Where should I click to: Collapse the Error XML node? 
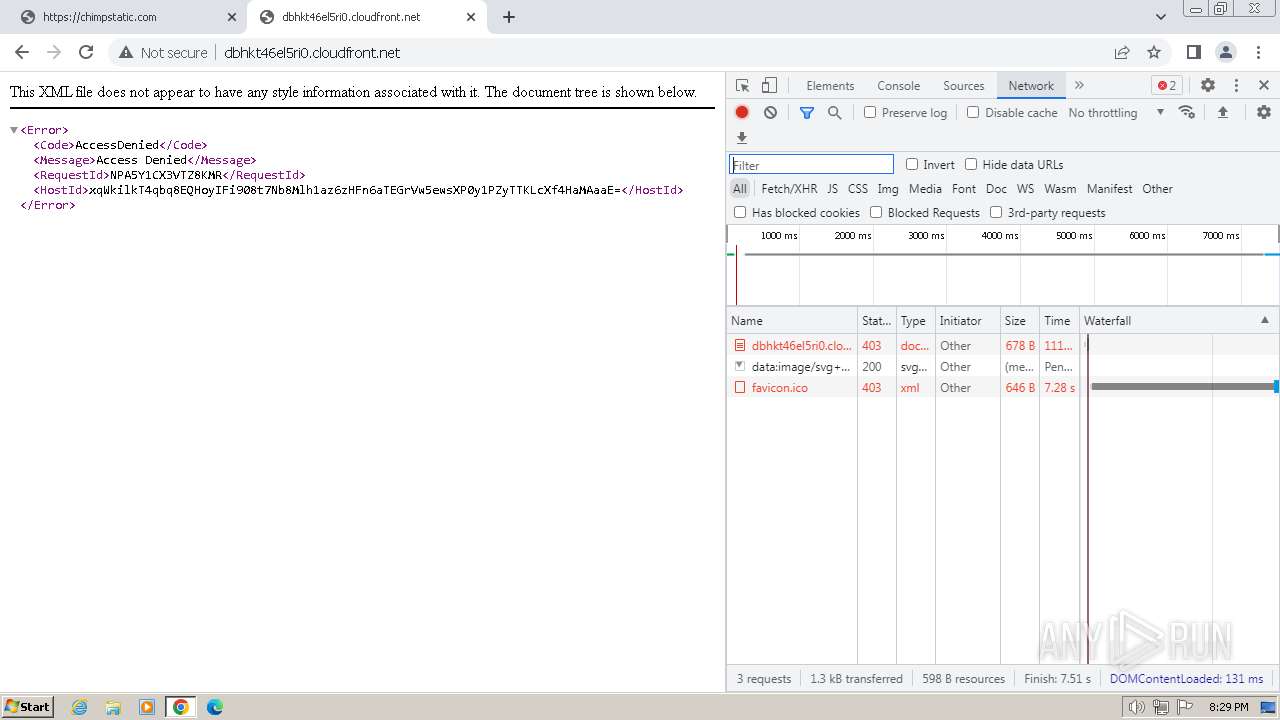point(14,130)
